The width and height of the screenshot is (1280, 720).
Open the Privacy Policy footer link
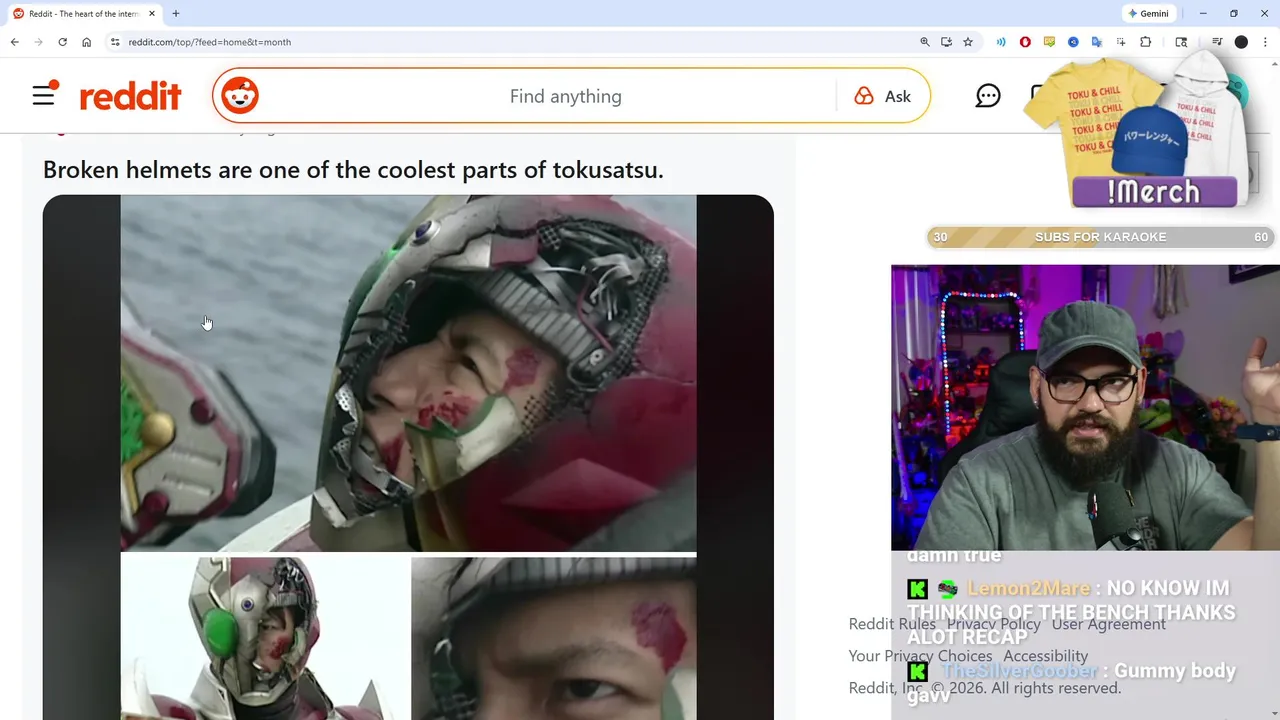994,624
